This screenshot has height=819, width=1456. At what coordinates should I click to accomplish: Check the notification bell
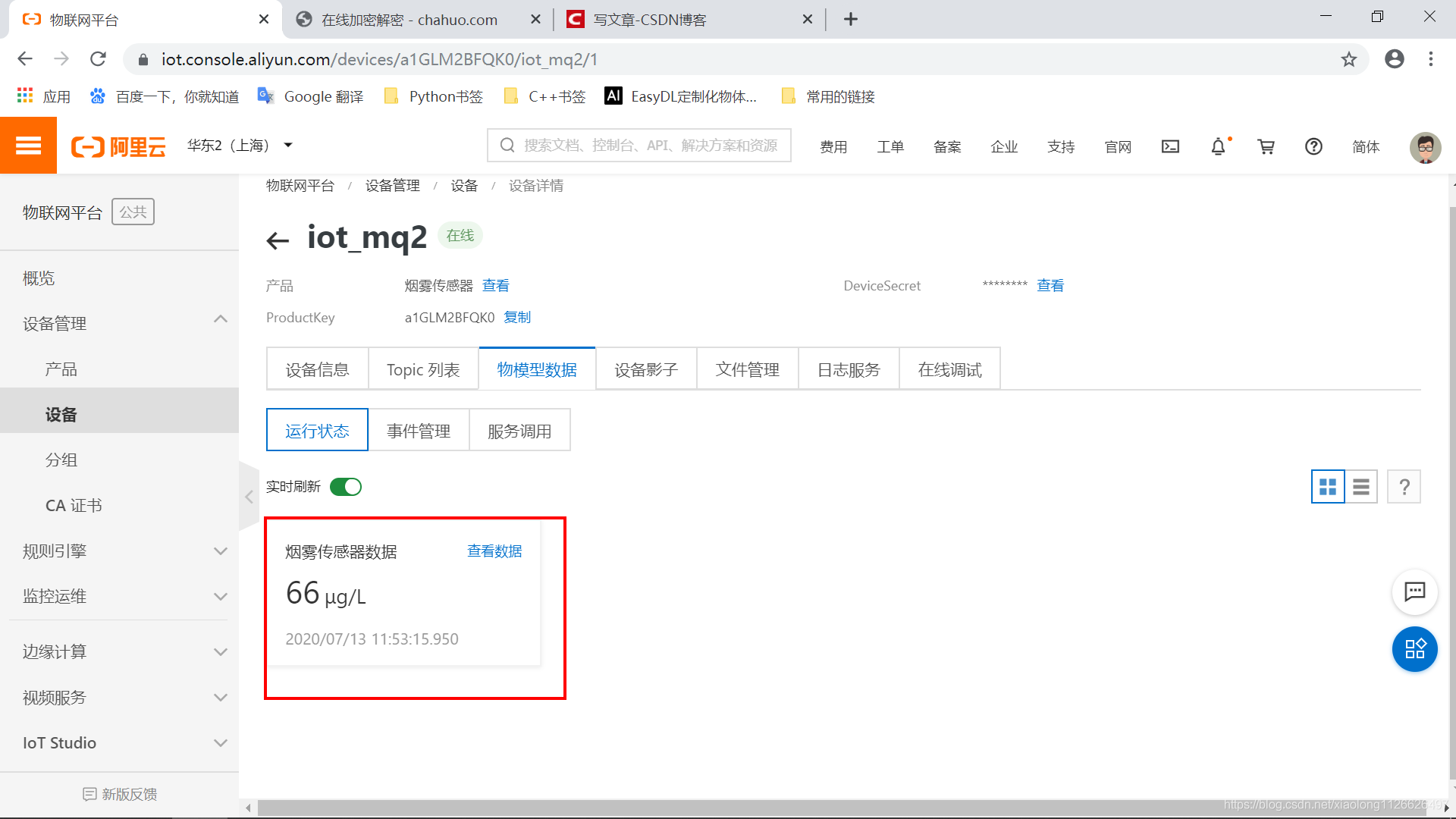point(1218,146)
